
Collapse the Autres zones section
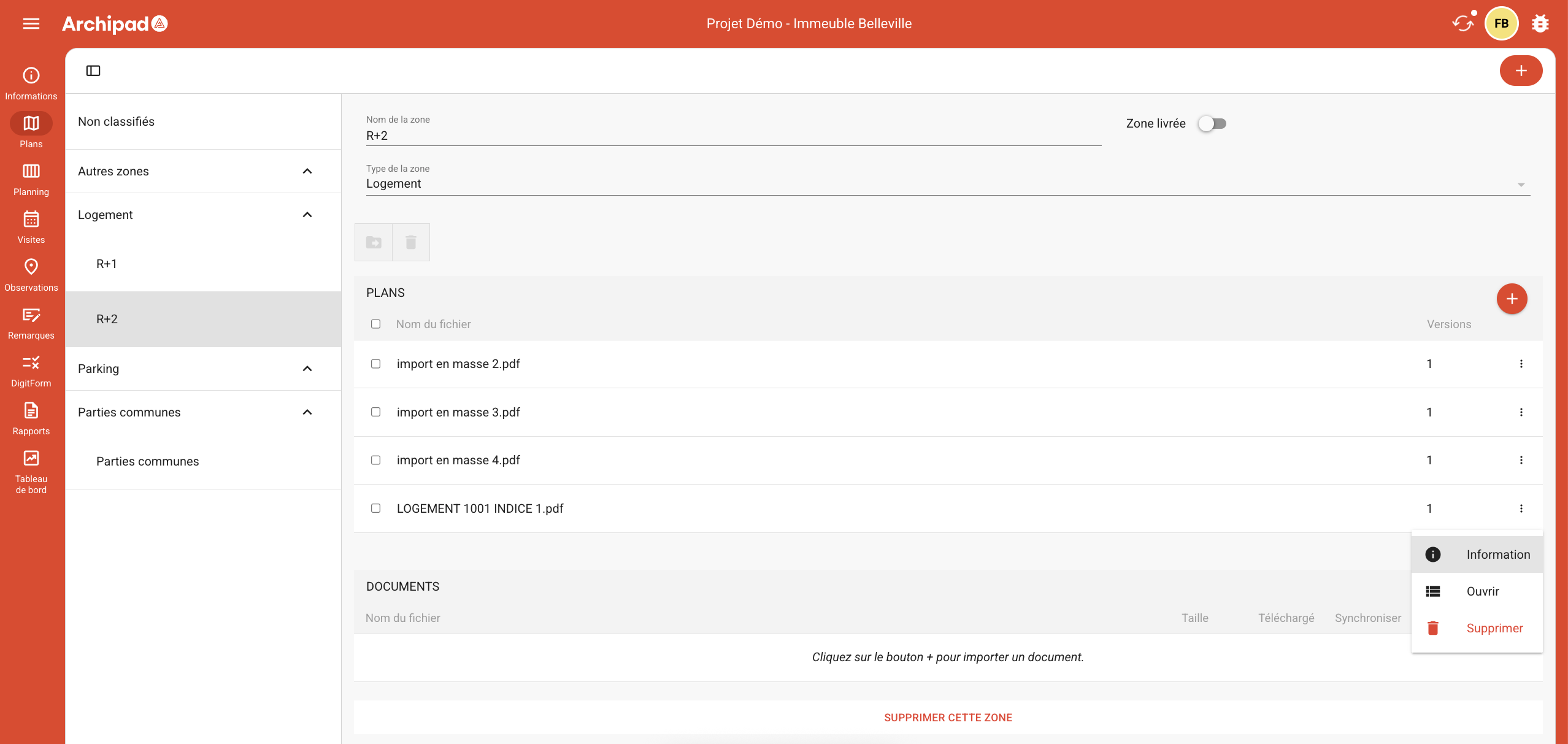coord(307,171)
